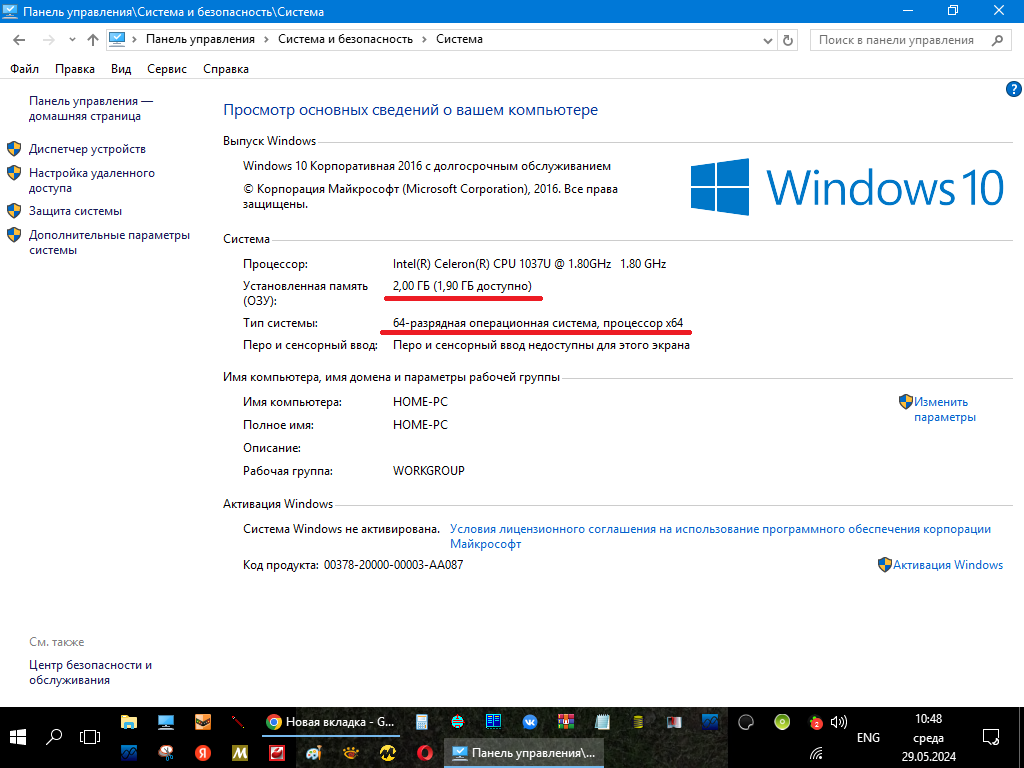Screen dimensions: 1024x768
Task: Click the taskbar search icon
Action: (54, 738)
